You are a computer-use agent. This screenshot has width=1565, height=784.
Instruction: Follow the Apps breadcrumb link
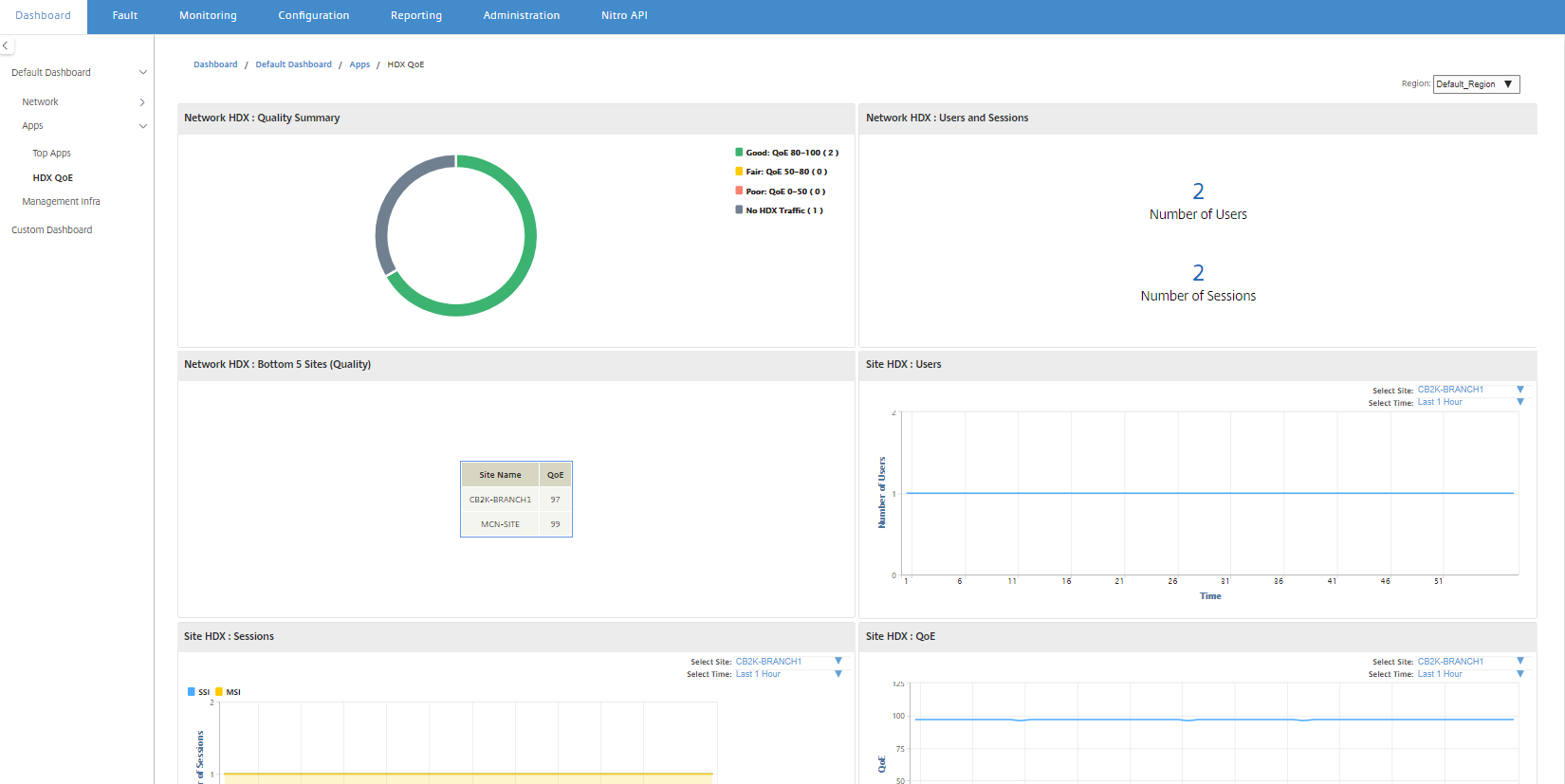(359, 64)
